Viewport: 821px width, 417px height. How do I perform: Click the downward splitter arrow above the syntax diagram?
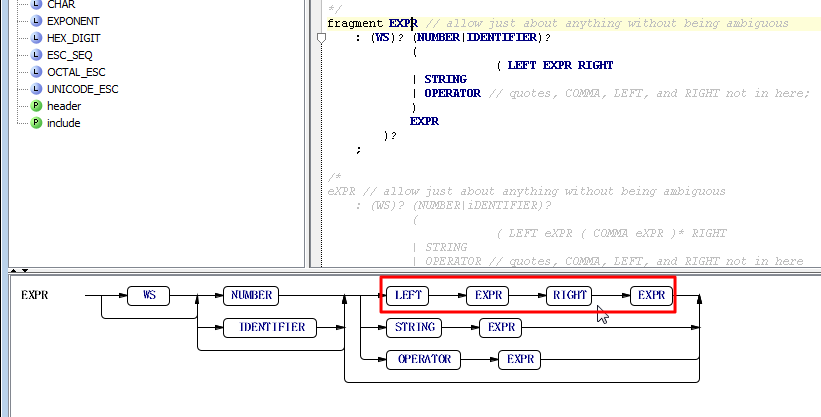[24, 271]
